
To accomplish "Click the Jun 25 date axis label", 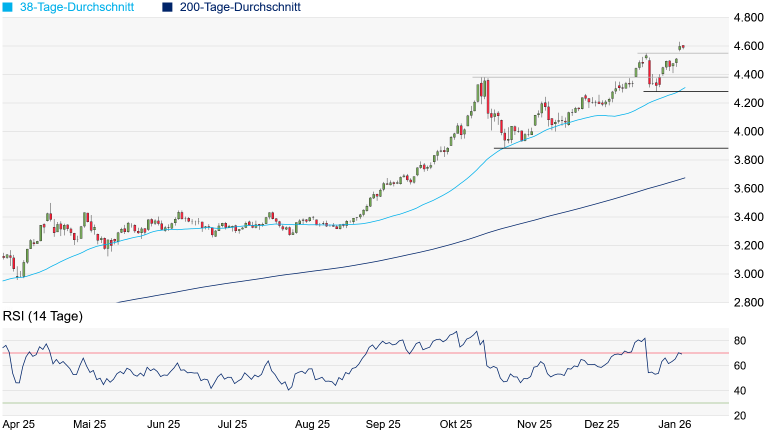I will [x=164, y=423].
